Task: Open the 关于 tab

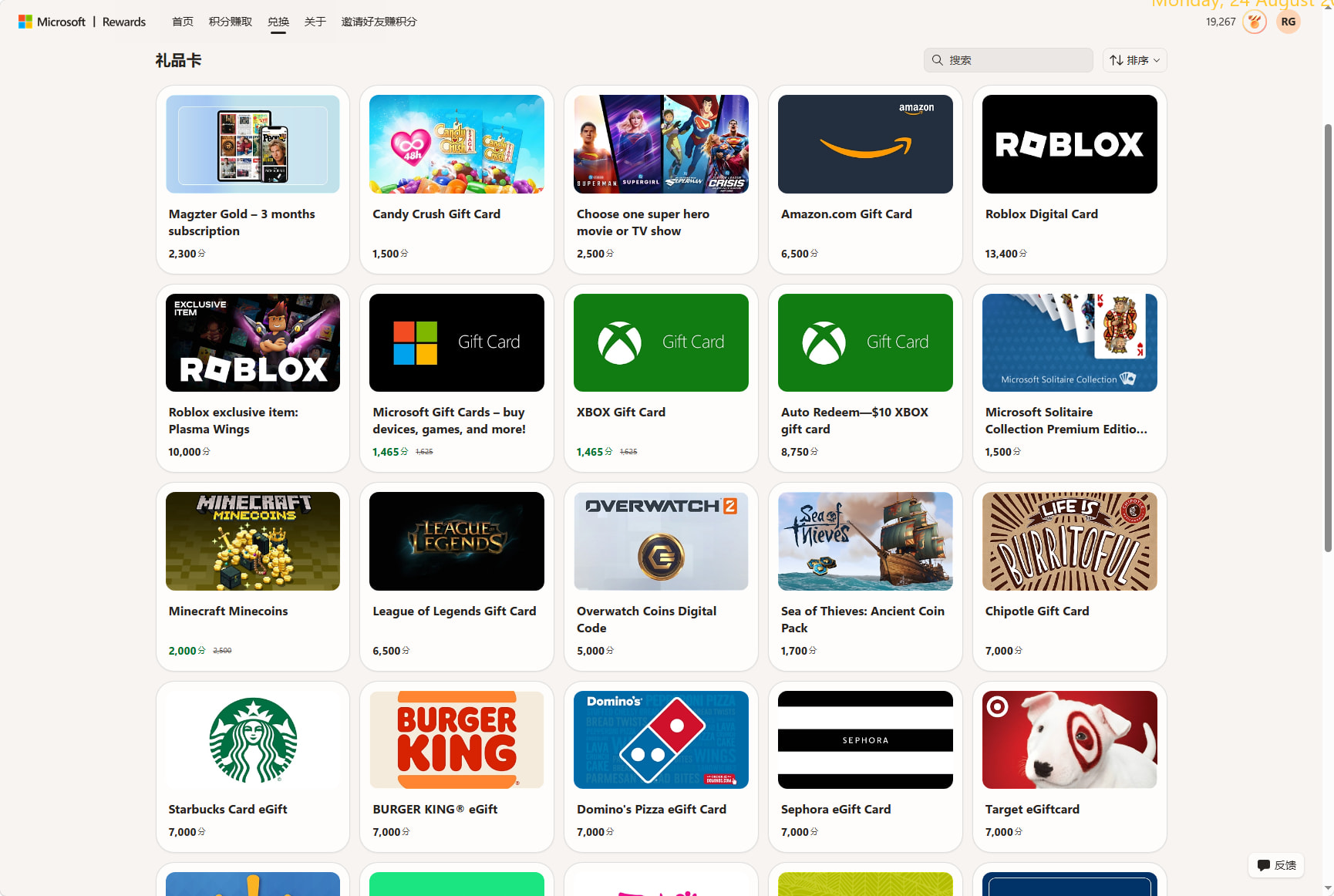Action: 315,22
